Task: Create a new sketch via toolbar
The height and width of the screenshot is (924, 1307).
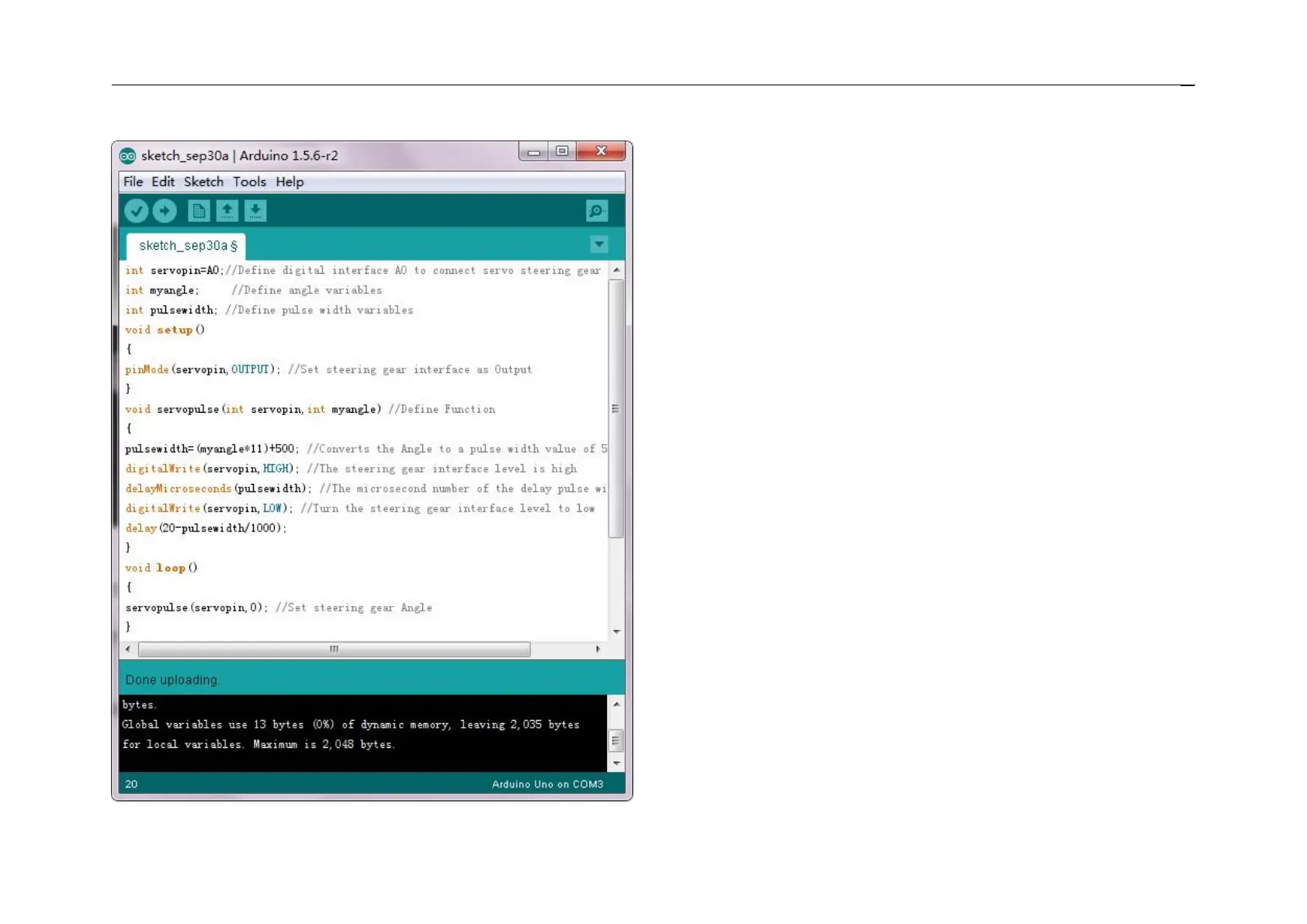Action: coord(199,211)
